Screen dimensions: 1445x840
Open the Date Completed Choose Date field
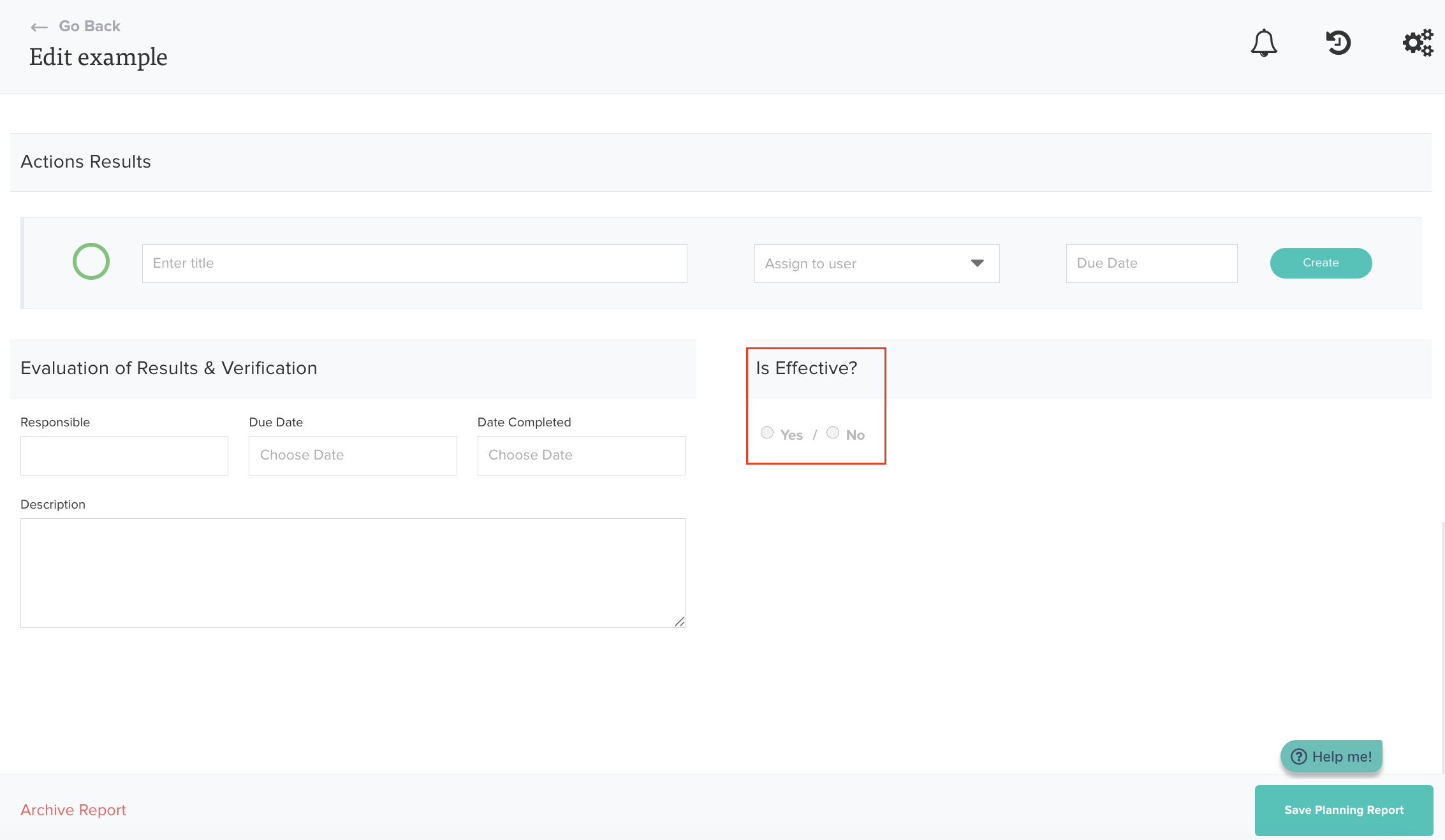pos(581,455)
